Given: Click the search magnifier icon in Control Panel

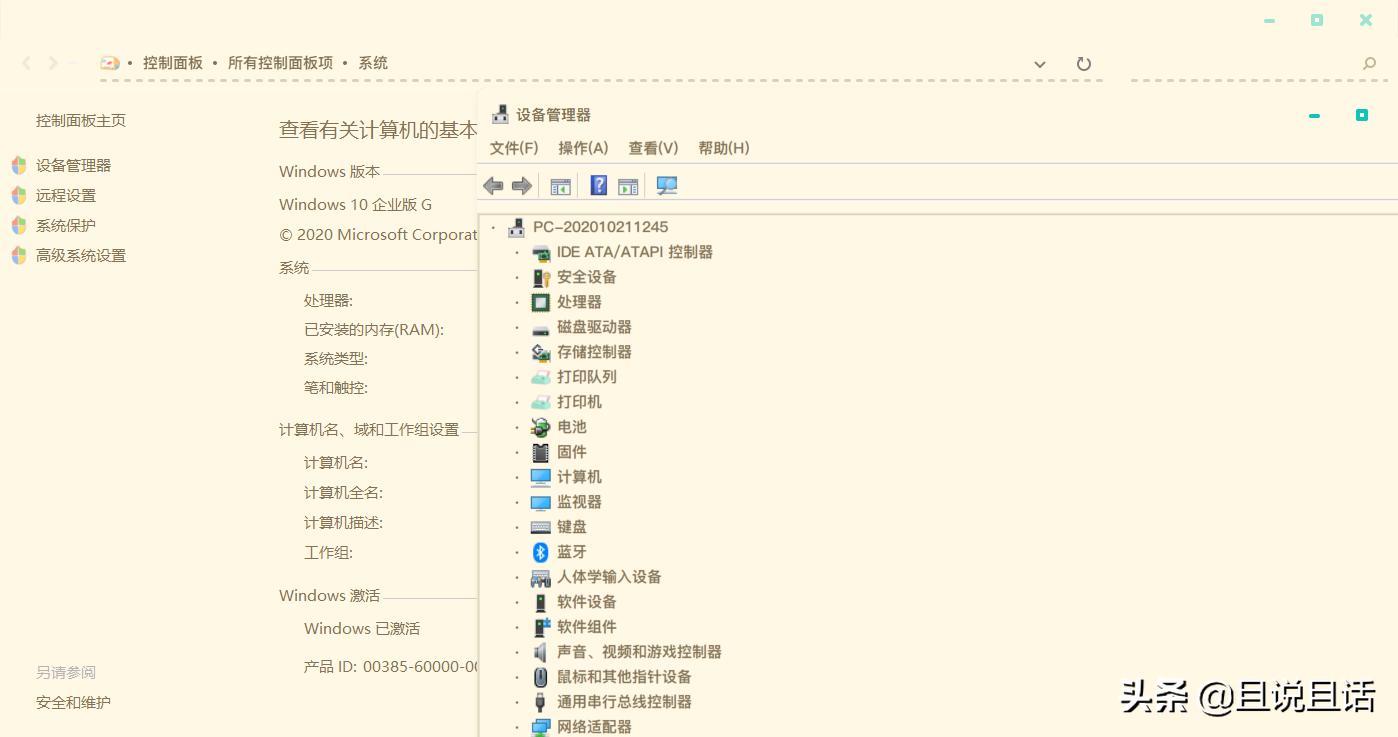Looking at the screenshot, I should pyautogui.click(x=1370, y=64).
